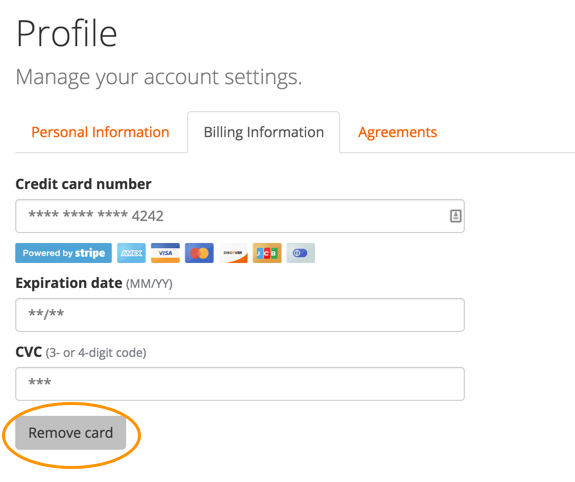
Task: Click the Credit card number label
Action: pyautogui.click(x=83, y=184)
